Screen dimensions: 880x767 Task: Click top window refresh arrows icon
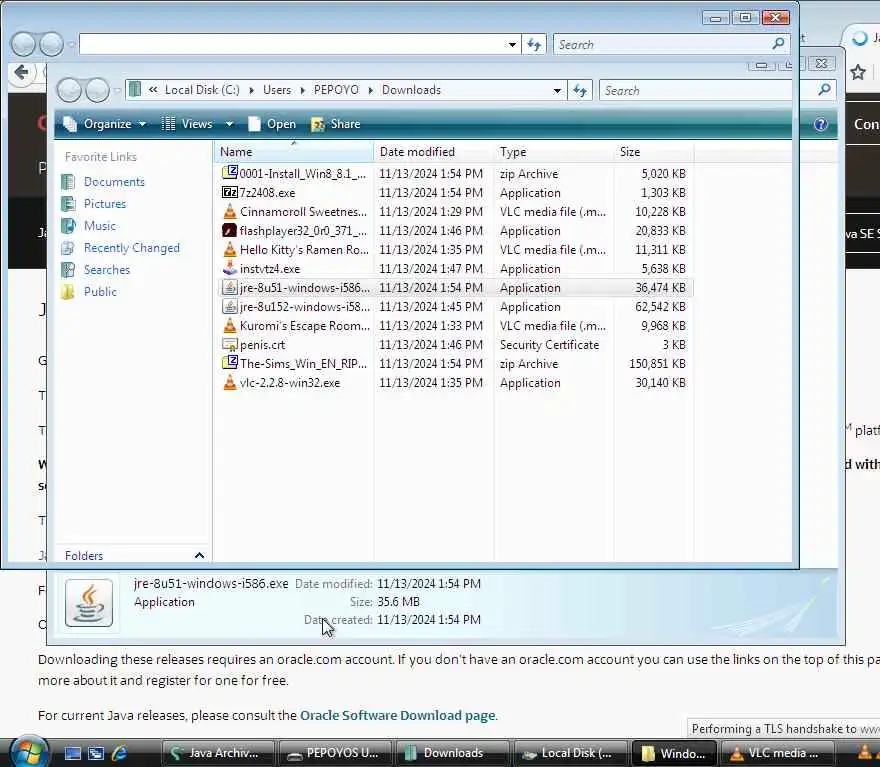tap(534, 44)
